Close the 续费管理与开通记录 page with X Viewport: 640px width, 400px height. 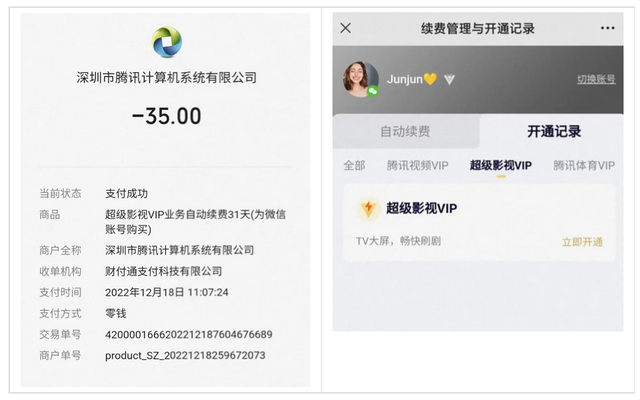[x=346, y=28]
